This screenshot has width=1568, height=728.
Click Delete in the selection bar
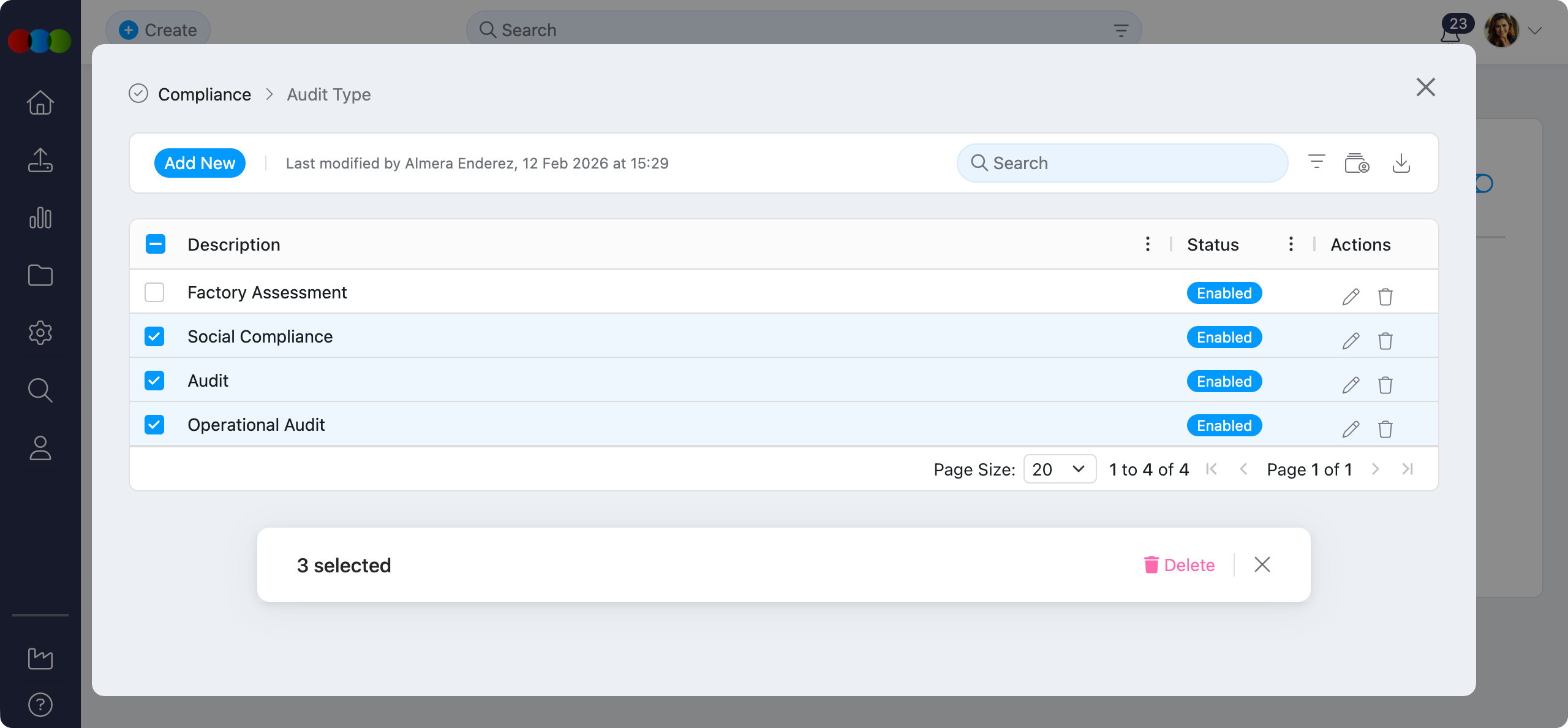pyautogui.click(x=1179, y=564)
